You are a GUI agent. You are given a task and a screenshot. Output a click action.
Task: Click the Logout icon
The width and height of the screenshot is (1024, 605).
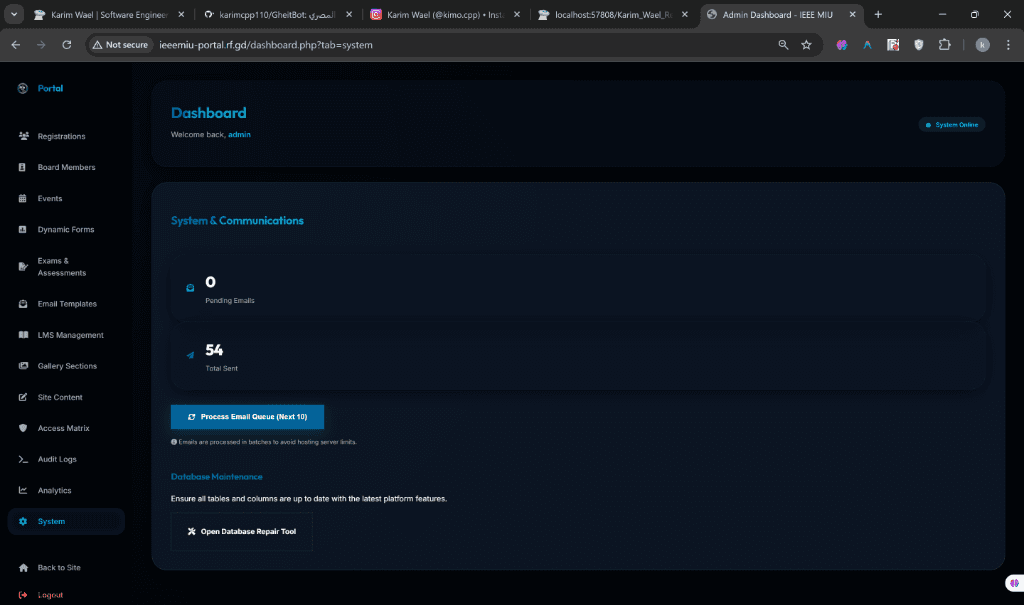(x=23, y=595)
